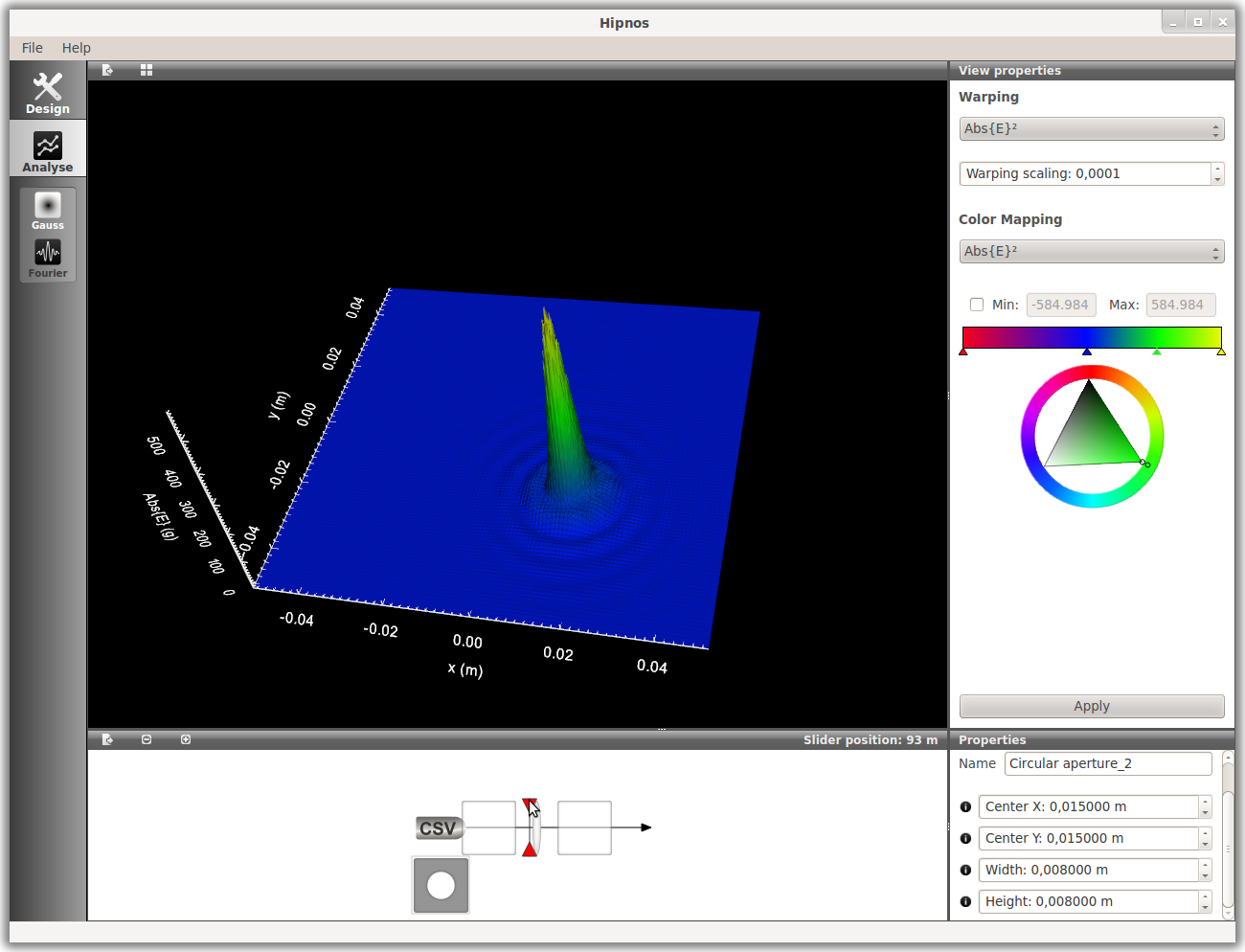Click info icon beside Center X

tap(965, 807)
